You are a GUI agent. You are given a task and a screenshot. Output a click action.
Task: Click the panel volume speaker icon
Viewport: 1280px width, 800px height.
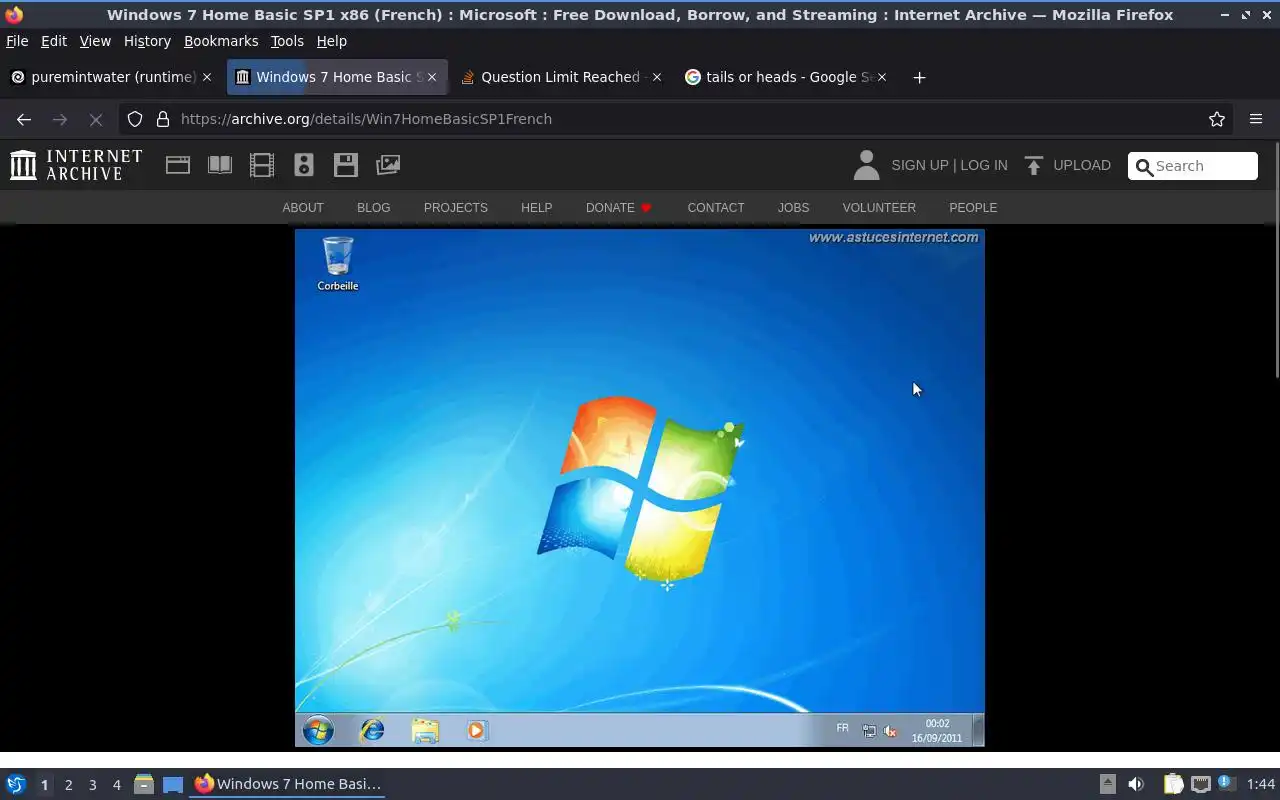tap(1136, 784)
